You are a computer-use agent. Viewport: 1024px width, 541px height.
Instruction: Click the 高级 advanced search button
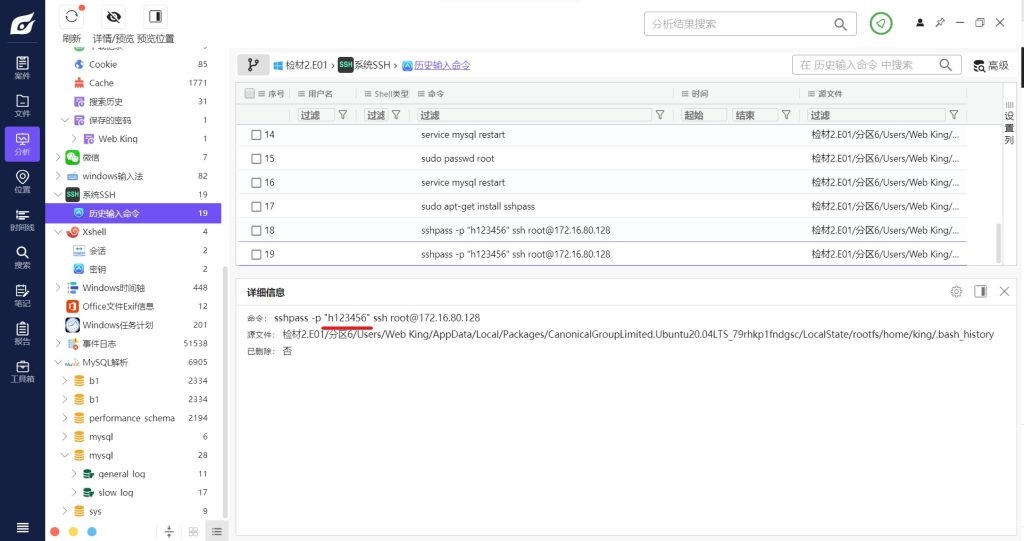[x=990, y=65]
